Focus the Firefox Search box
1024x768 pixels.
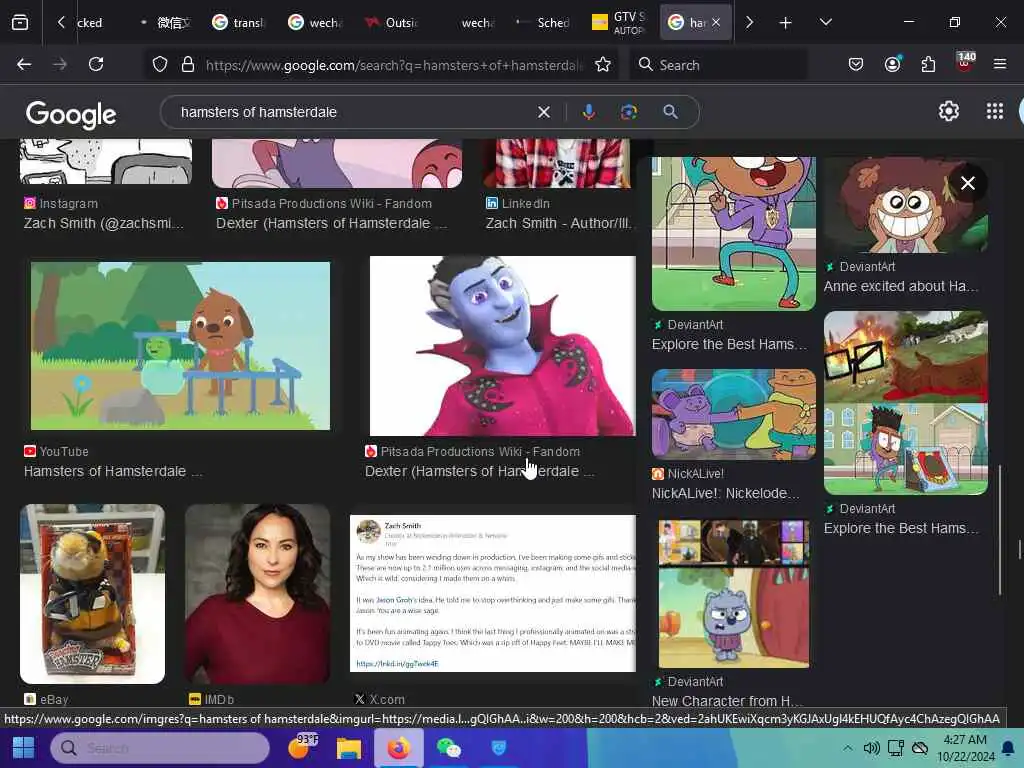(x=718, y=65)
